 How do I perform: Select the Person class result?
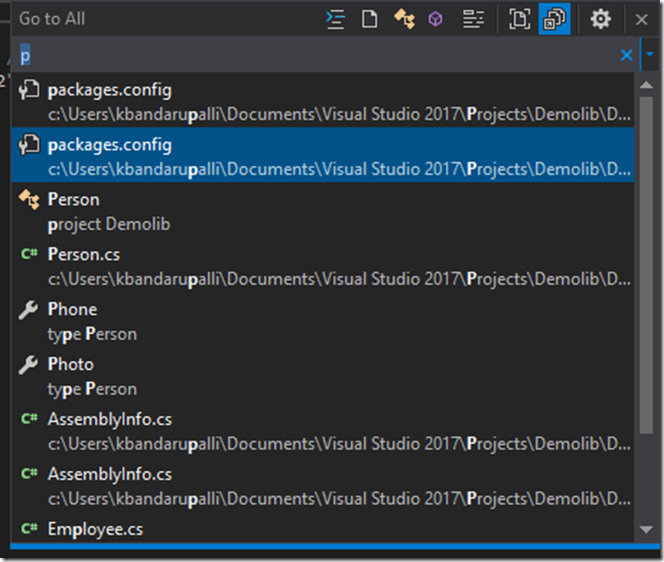pyautogui.click(x=322, y=211)
